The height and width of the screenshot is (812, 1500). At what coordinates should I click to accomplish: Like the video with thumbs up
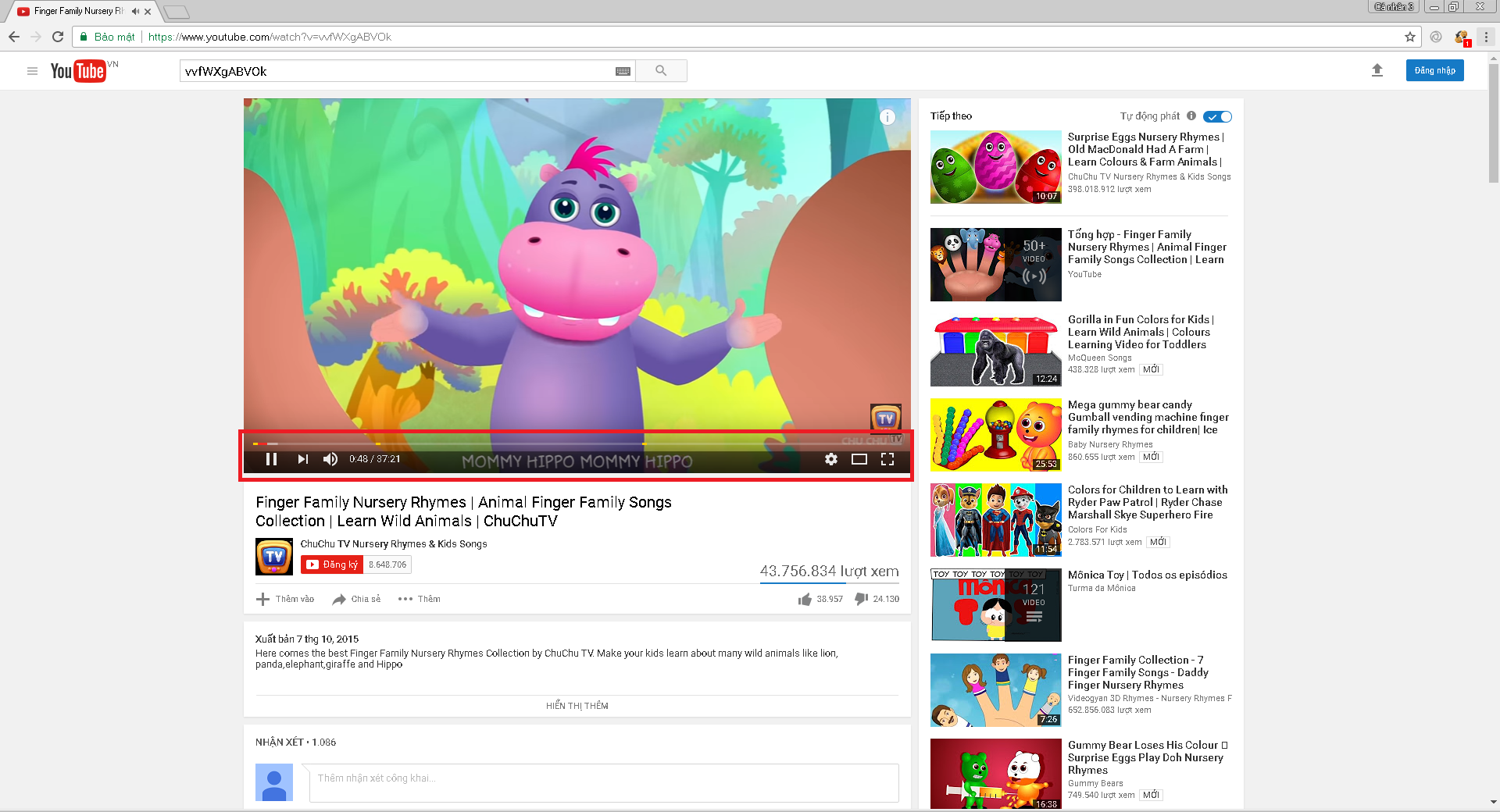pyautogui.click(x=805, y=599)
